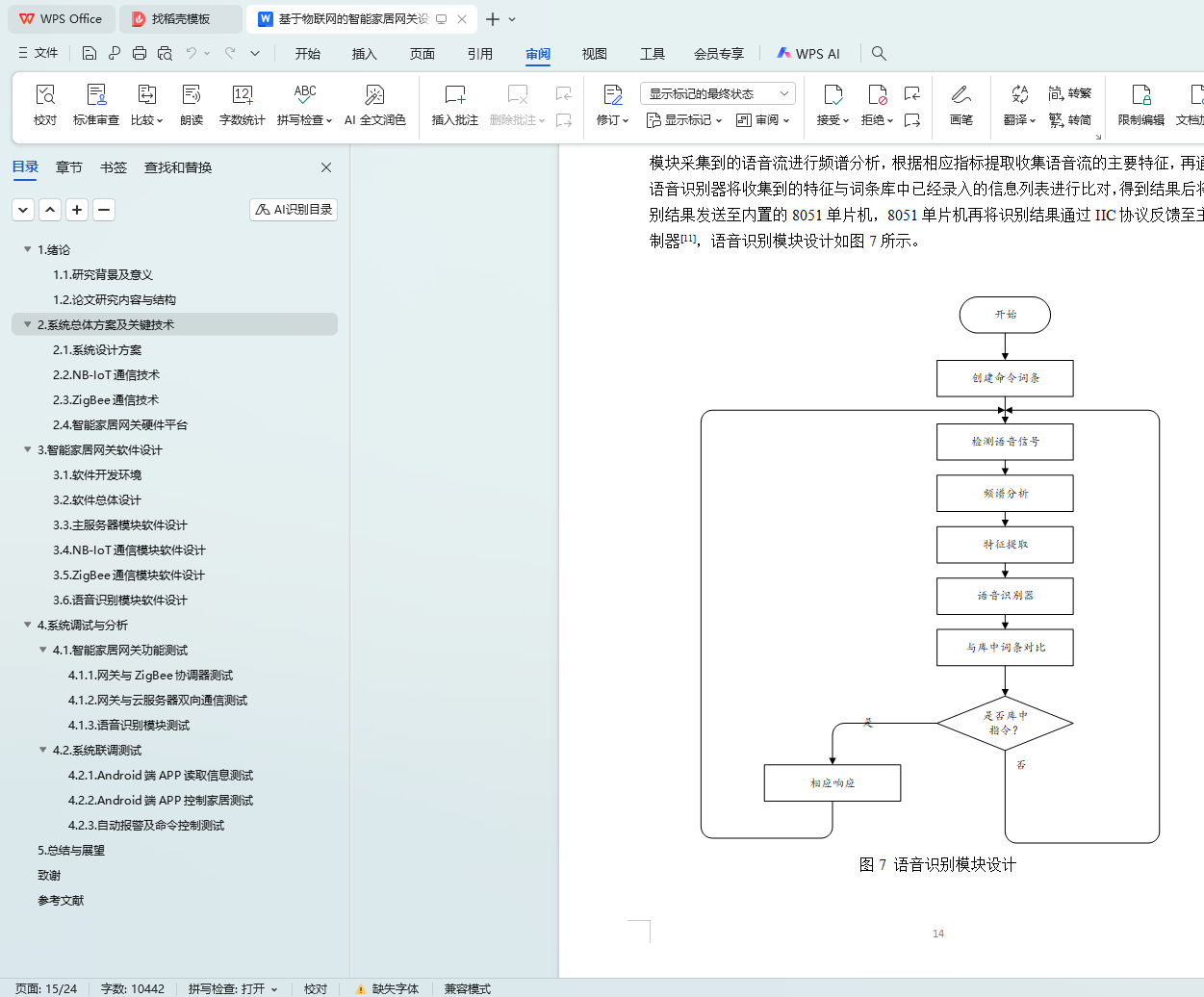Switch to 查找和替换 tab in navigation pane
The width and height of the screenshot is (1204, 997).
click(178, 167)
